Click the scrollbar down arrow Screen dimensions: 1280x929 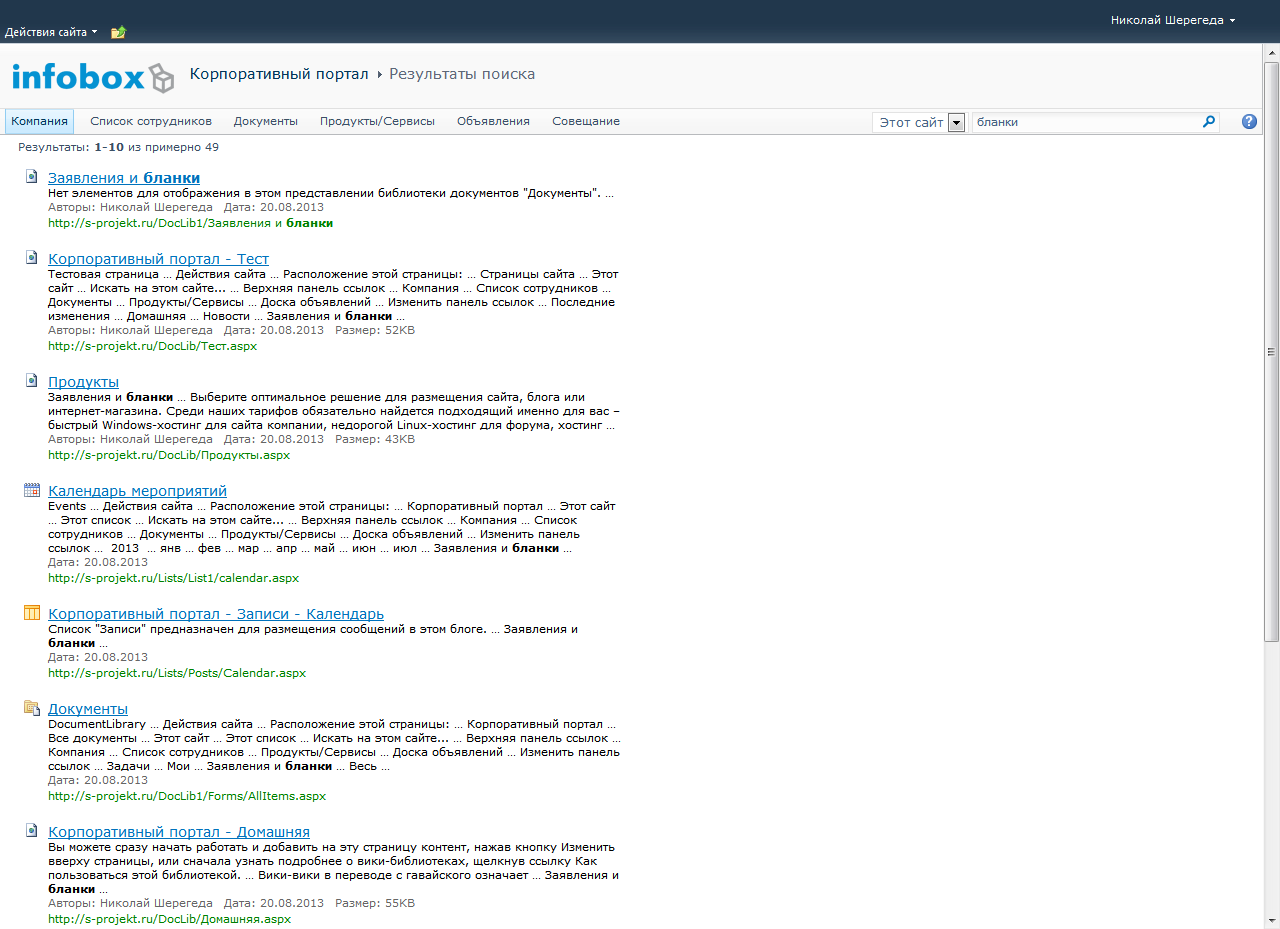[x=1271, y=920]
